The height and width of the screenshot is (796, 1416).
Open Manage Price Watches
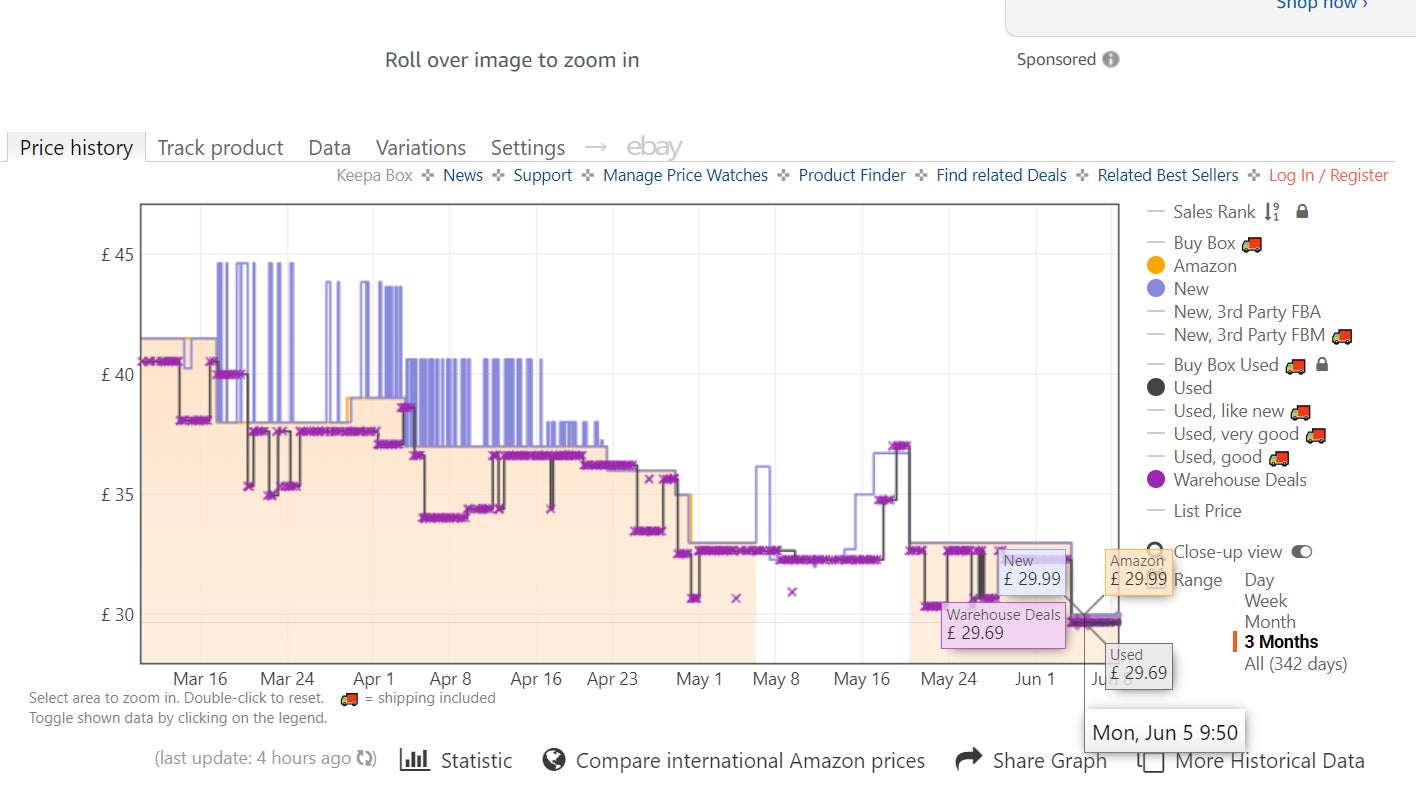(x=685, y=175)
